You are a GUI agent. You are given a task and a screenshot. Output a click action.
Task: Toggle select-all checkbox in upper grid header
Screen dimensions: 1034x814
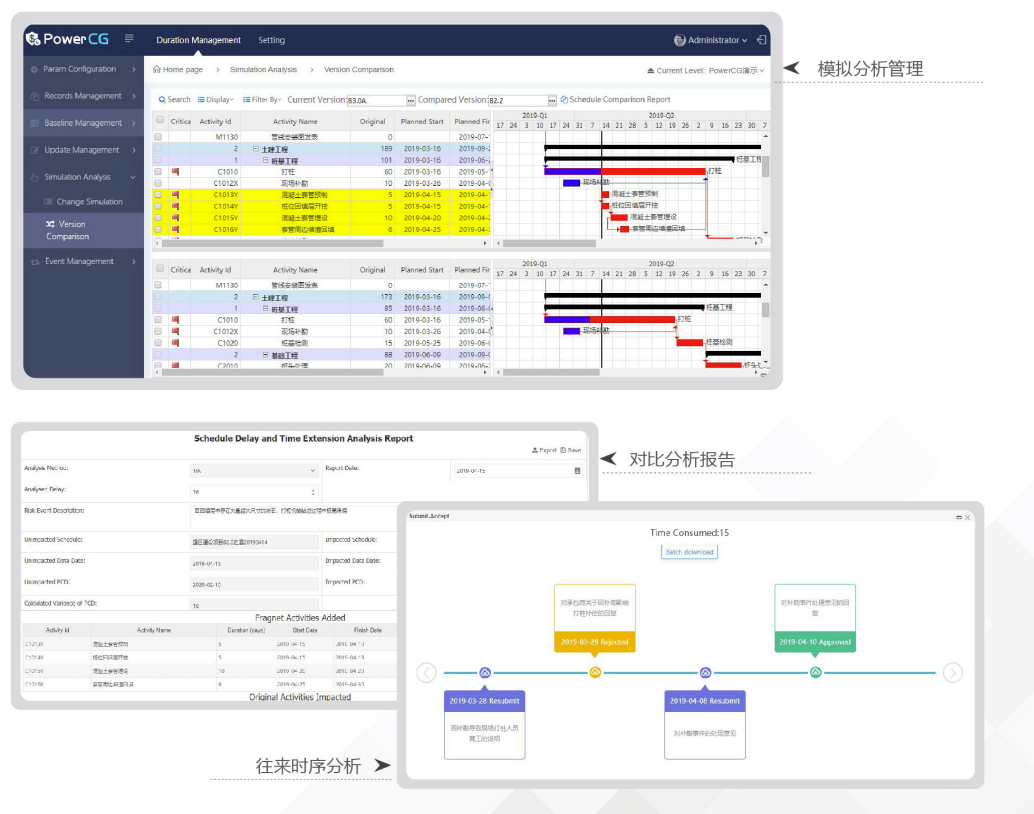(x=160, y=120)
